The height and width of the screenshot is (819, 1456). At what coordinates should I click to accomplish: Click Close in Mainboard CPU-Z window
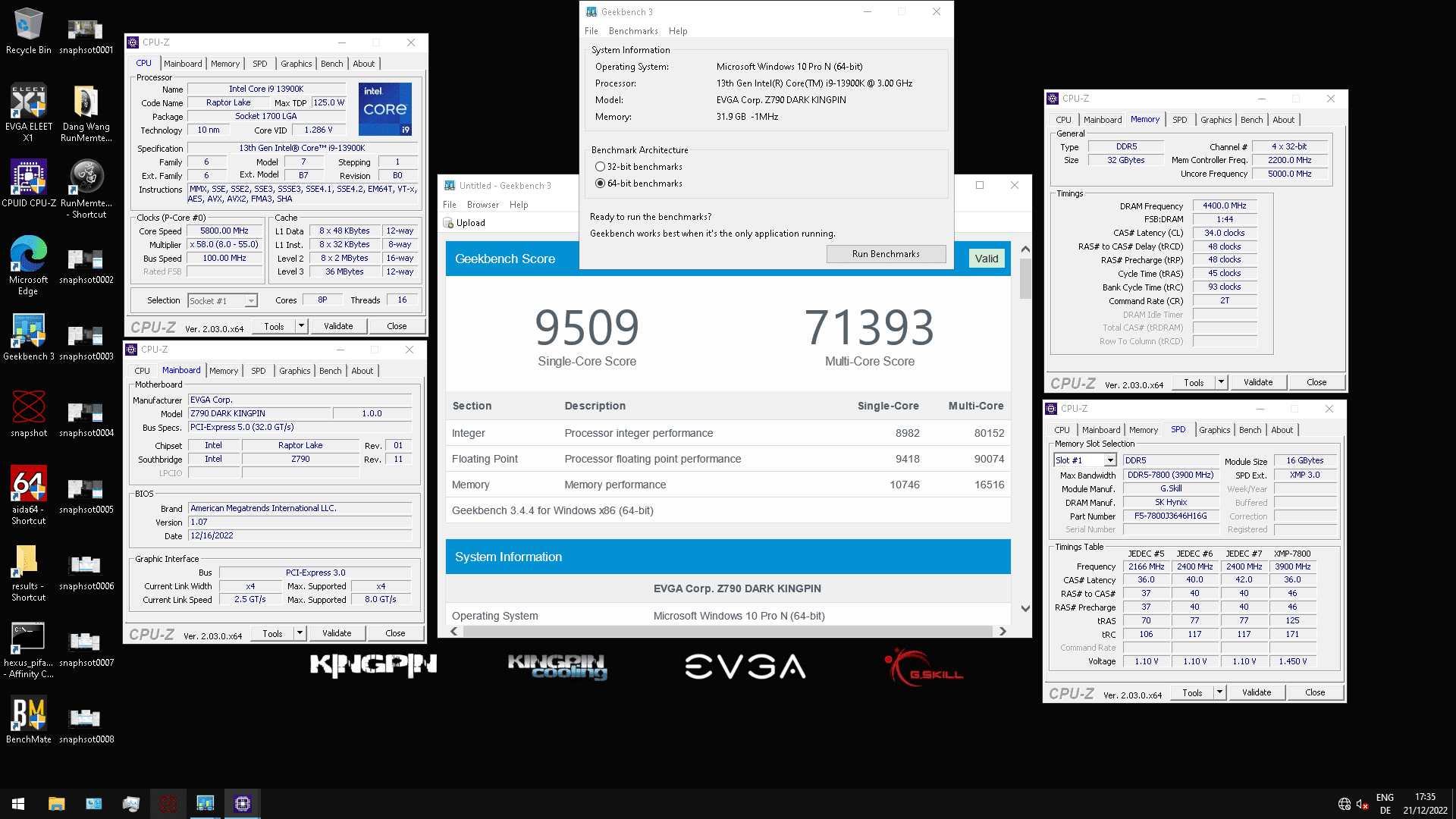(x=395, y=633)
